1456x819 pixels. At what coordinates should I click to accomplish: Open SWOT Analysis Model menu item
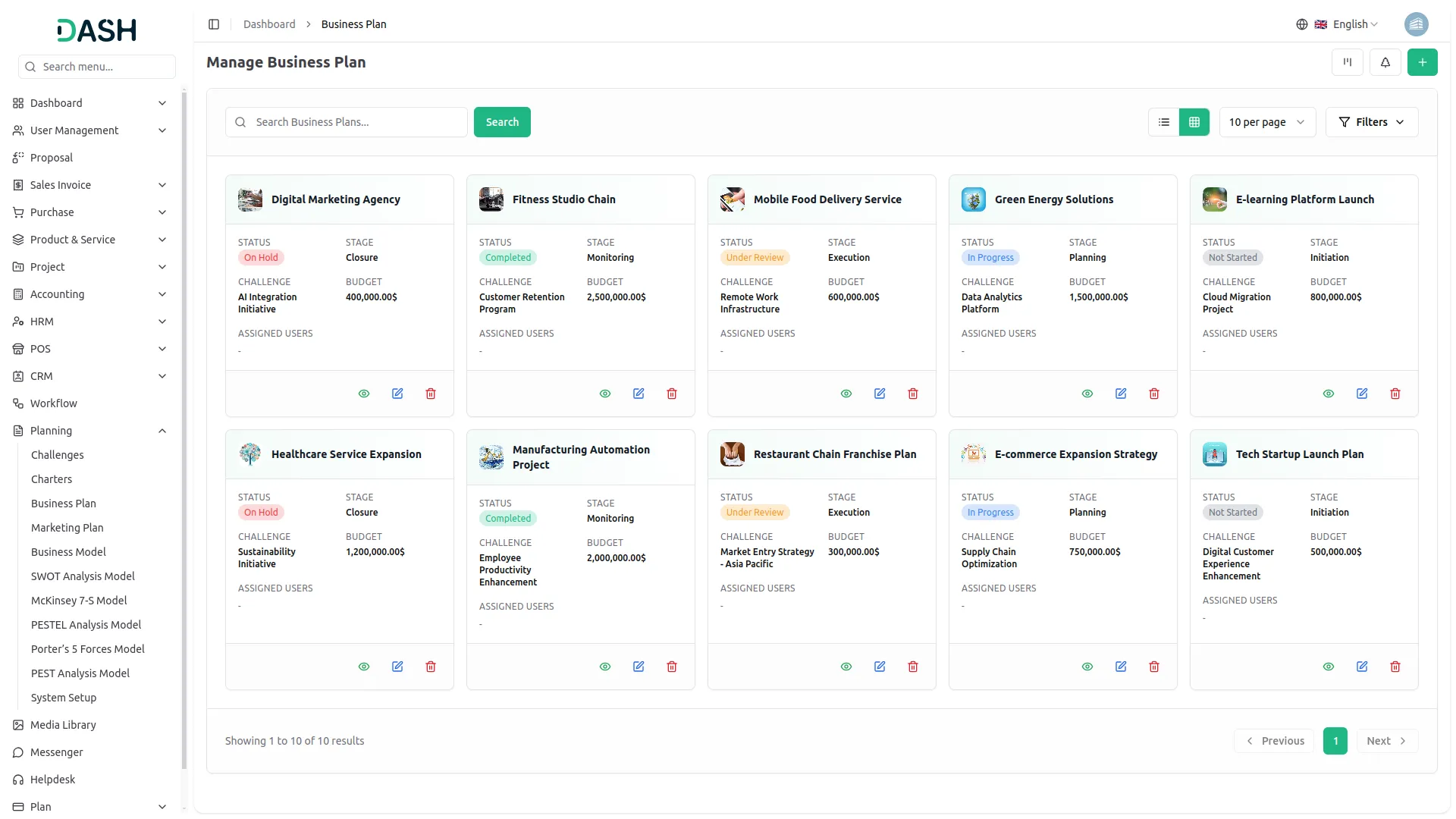[83, 576]
